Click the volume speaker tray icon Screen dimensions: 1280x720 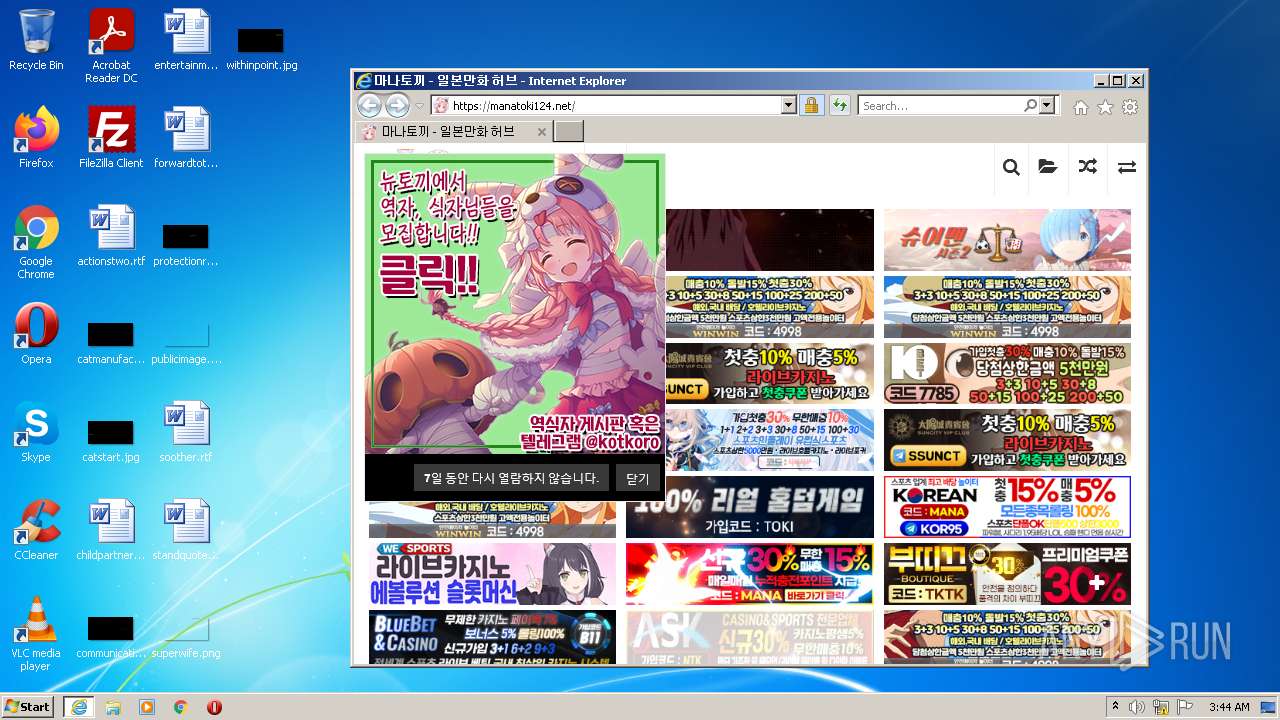point(1137,707)
